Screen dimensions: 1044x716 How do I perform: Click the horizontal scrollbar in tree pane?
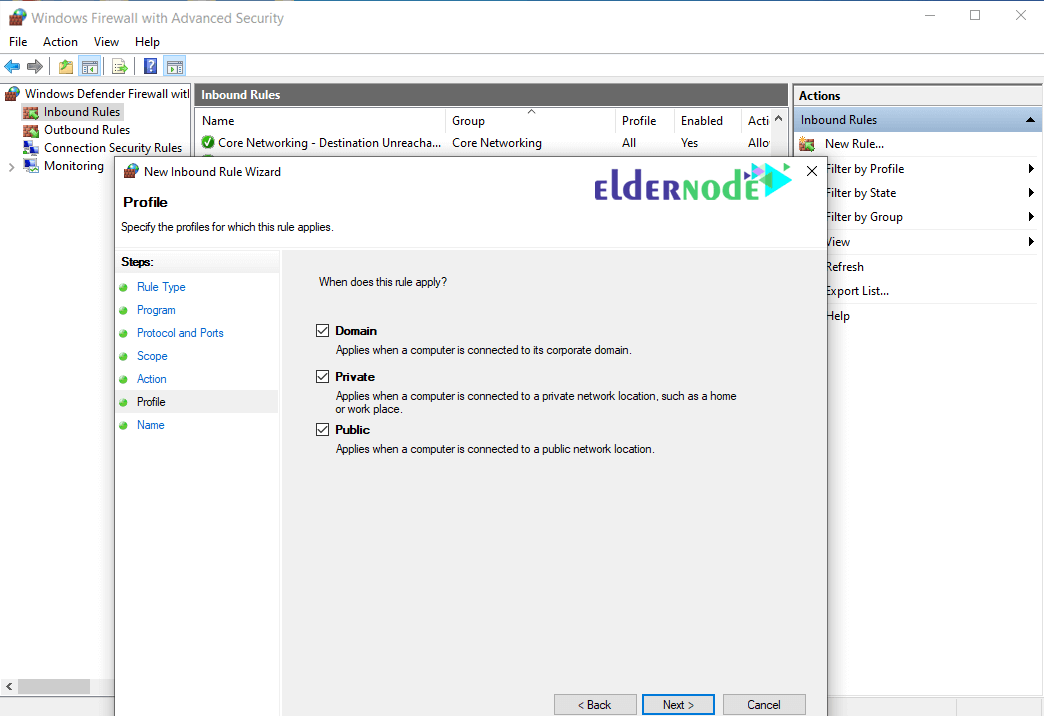tap(53, 687)
